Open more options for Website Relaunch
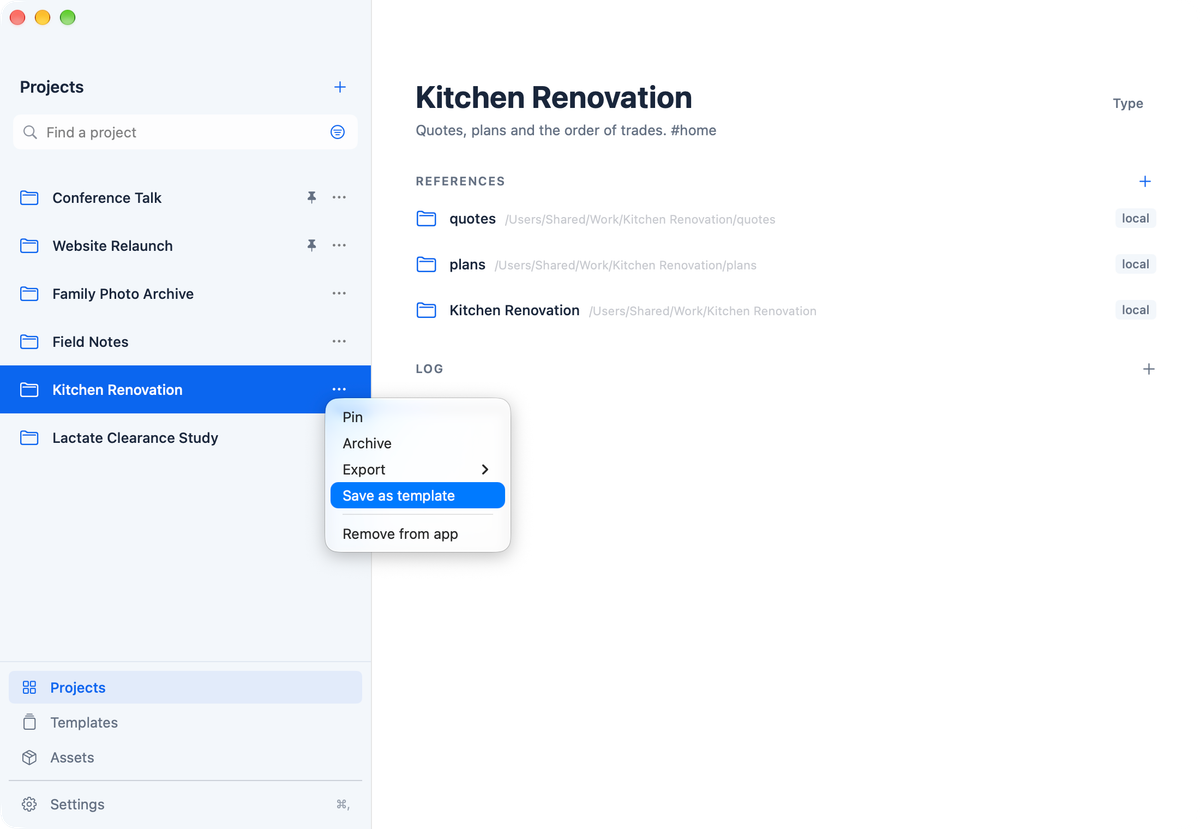 (x=339, y=246)
